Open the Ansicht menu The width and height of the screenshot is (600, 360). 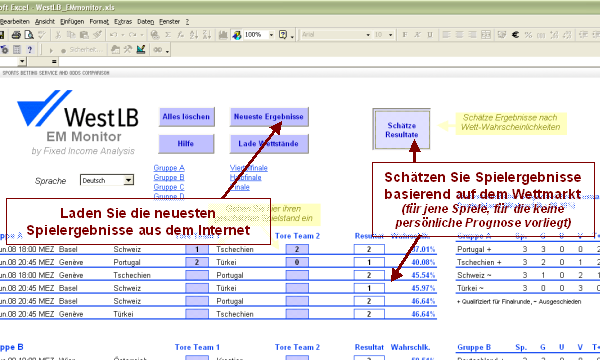(45, 22)
